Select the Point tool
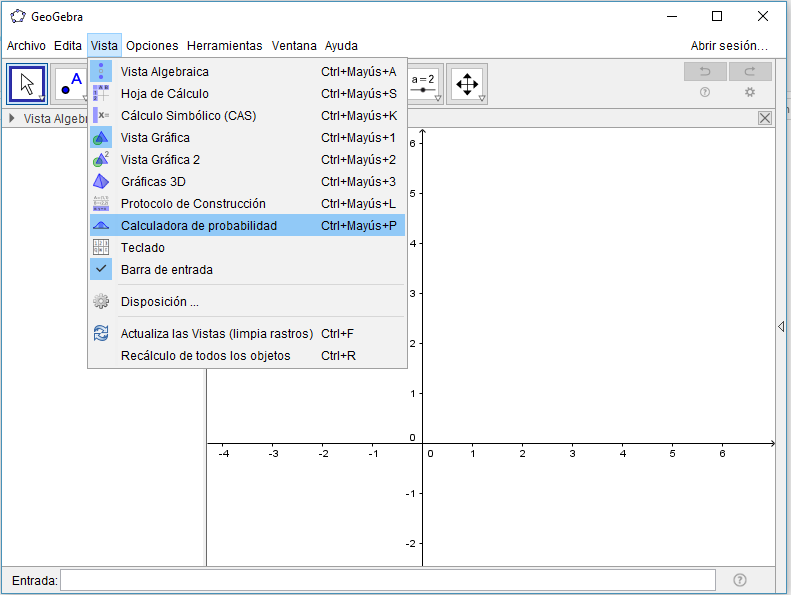The height and width of the screenshot is (595, 791). (x=70, y=84)
